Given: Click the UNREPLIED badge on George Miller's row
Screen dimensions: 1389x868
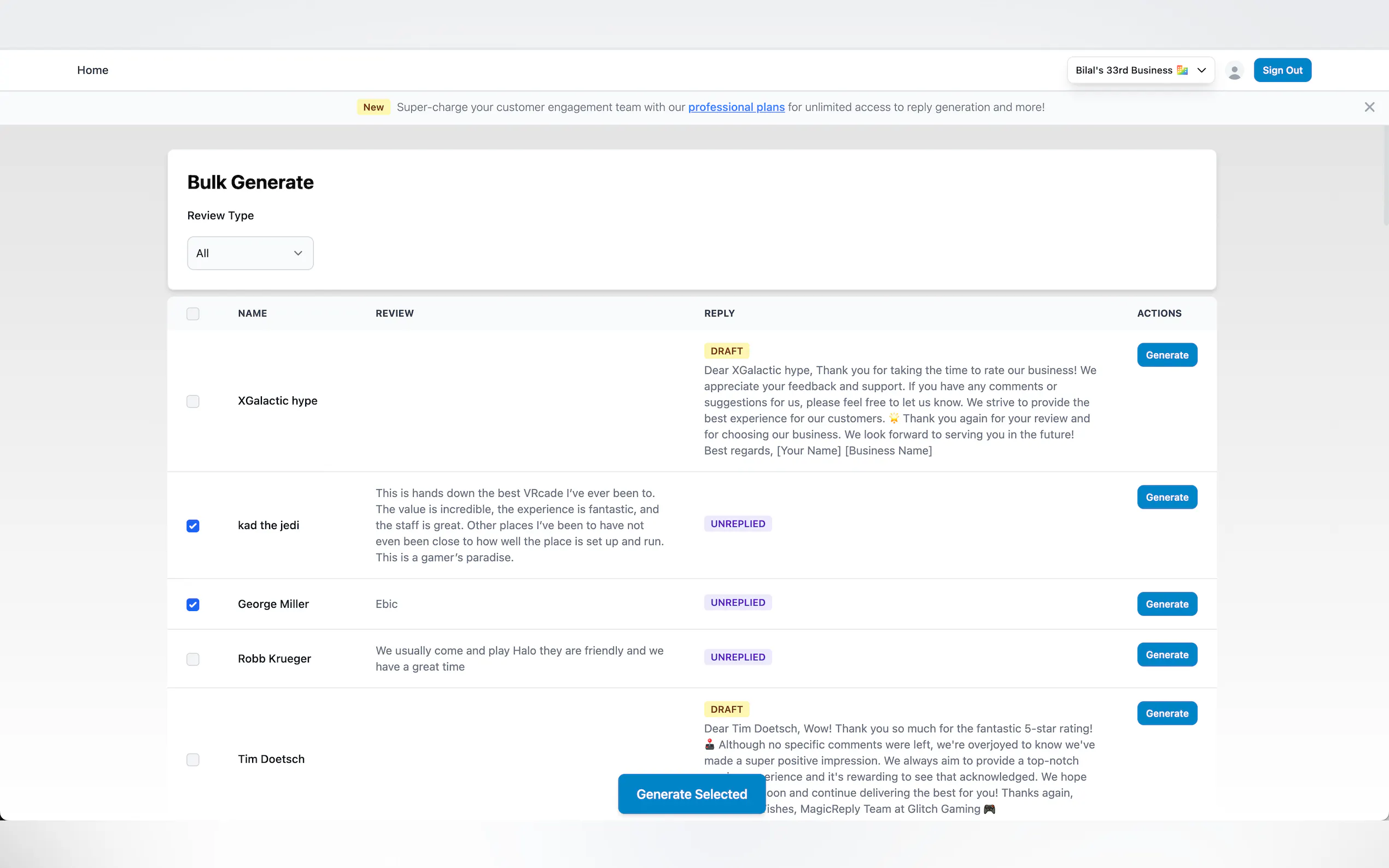Looking at the screenshot, I should tap(737, 602).
